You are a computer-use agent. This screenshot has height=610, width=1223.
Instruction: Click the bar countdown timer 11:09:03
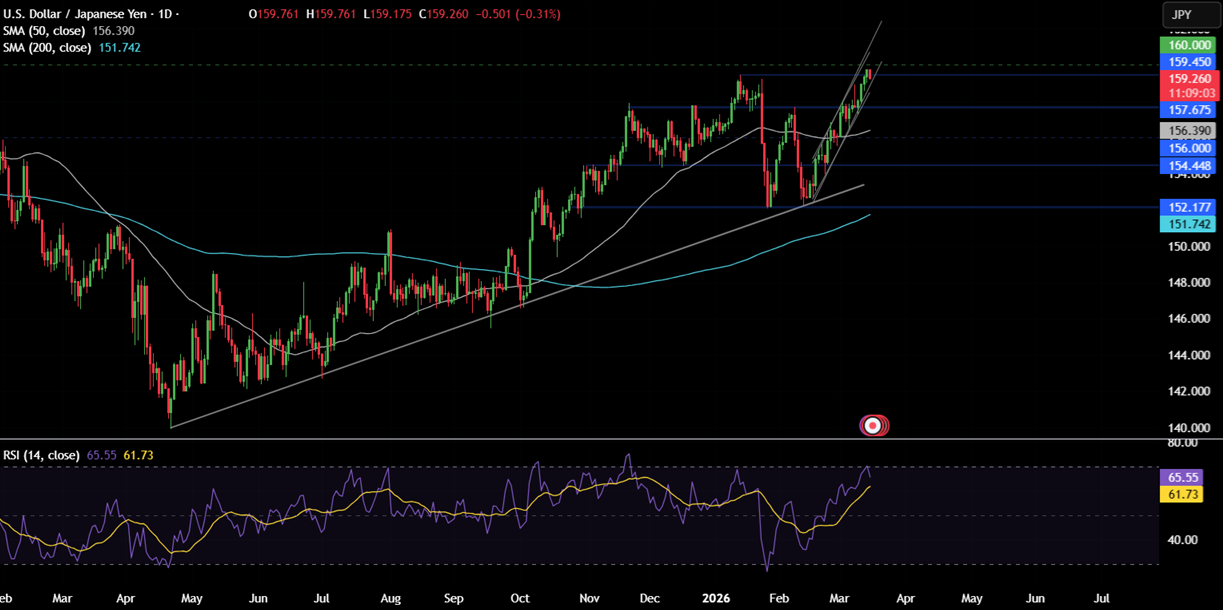coord(1188,91)
